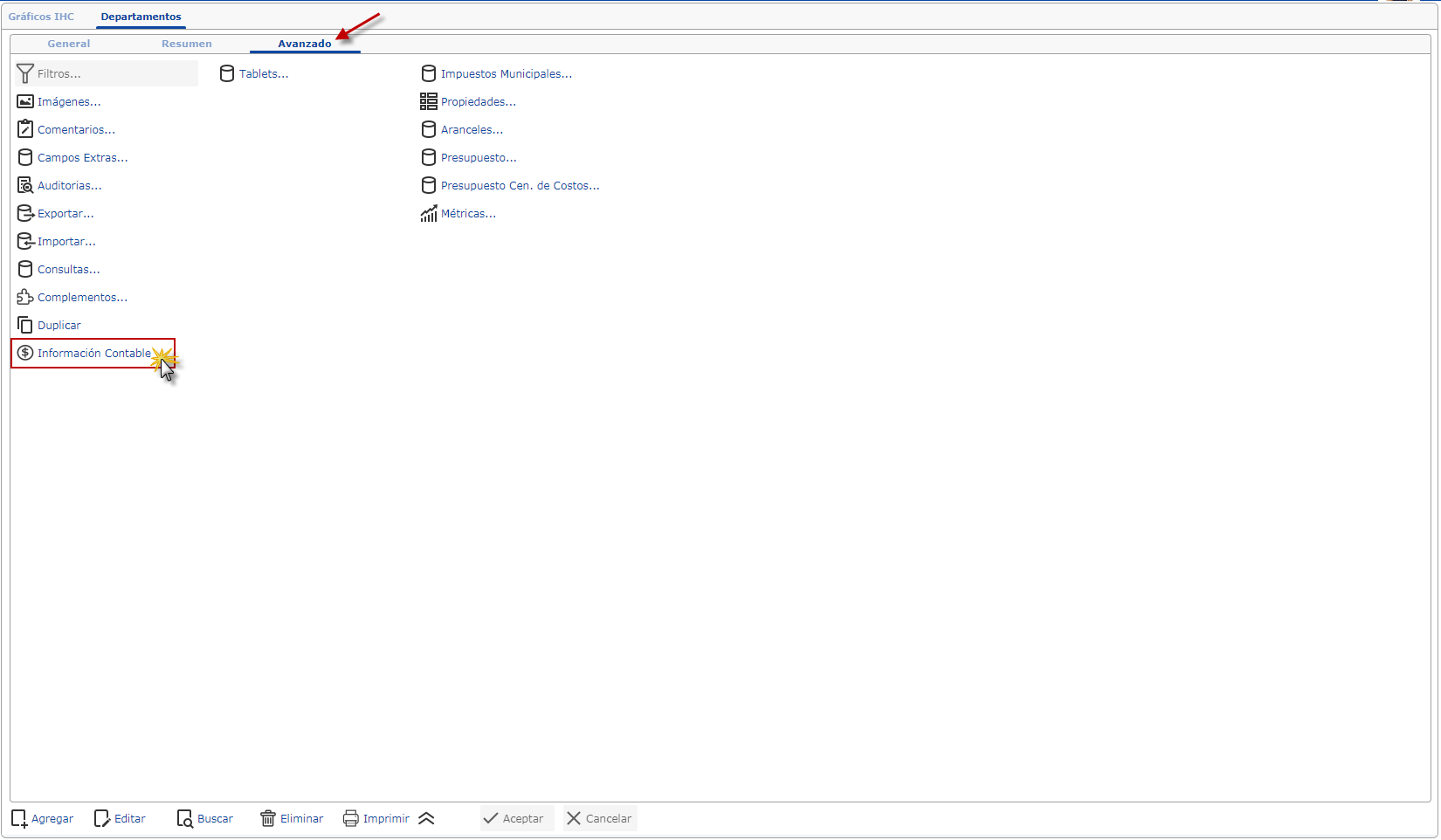Screen dimensions: 1441x840
Task: Select the Avanzado tab
Action: 305,44
